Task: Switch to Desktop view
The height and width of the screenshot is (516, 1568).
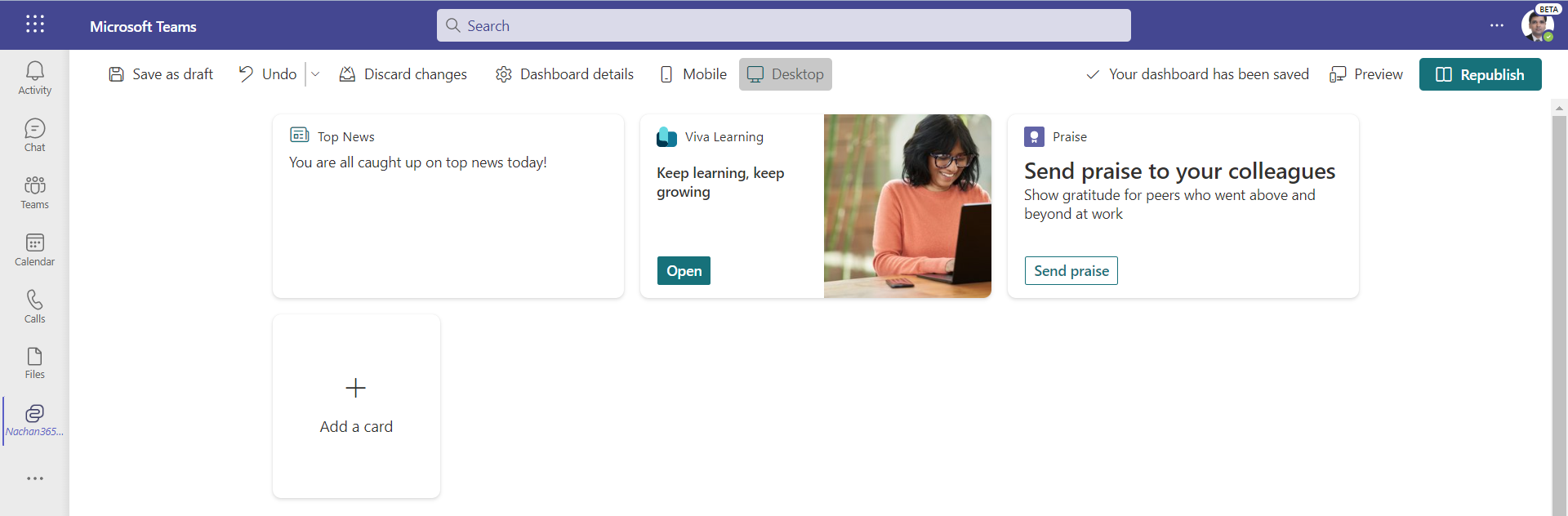Action: coord(785,74)
